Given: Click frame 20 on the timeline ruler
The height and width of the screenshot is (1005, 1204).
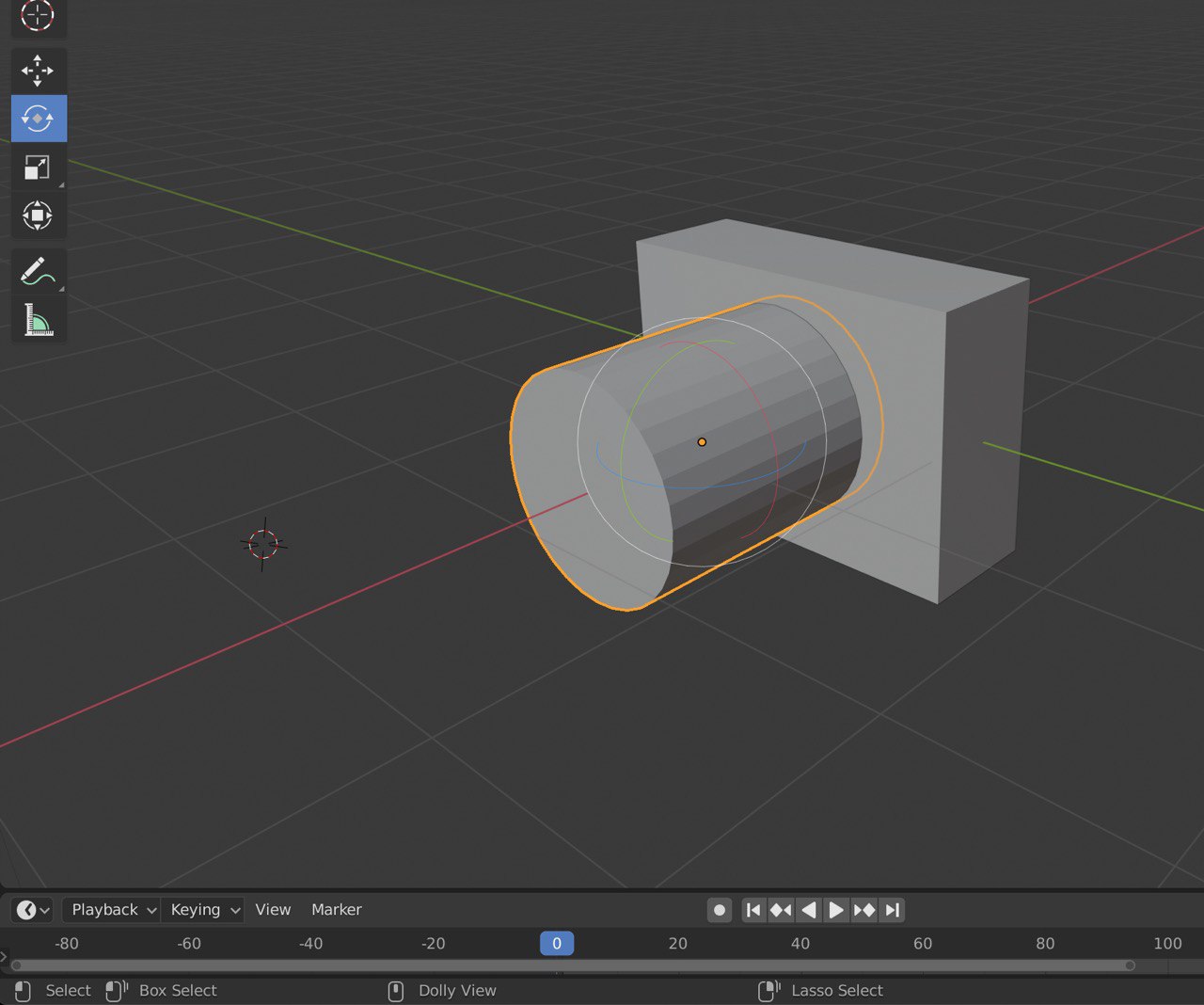Looking at the screenshot, I should pos(678,943).
